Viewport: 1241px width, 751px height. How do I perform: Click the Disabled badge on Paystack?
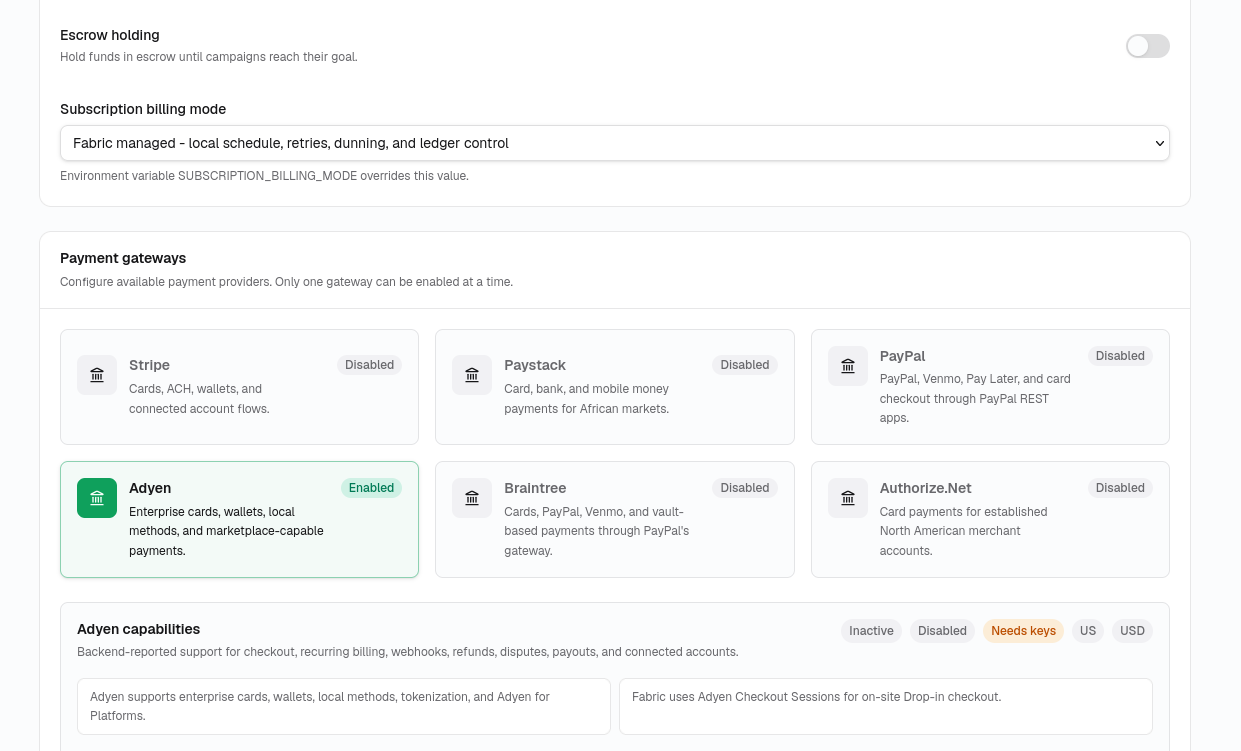click(x=745, y=365)
